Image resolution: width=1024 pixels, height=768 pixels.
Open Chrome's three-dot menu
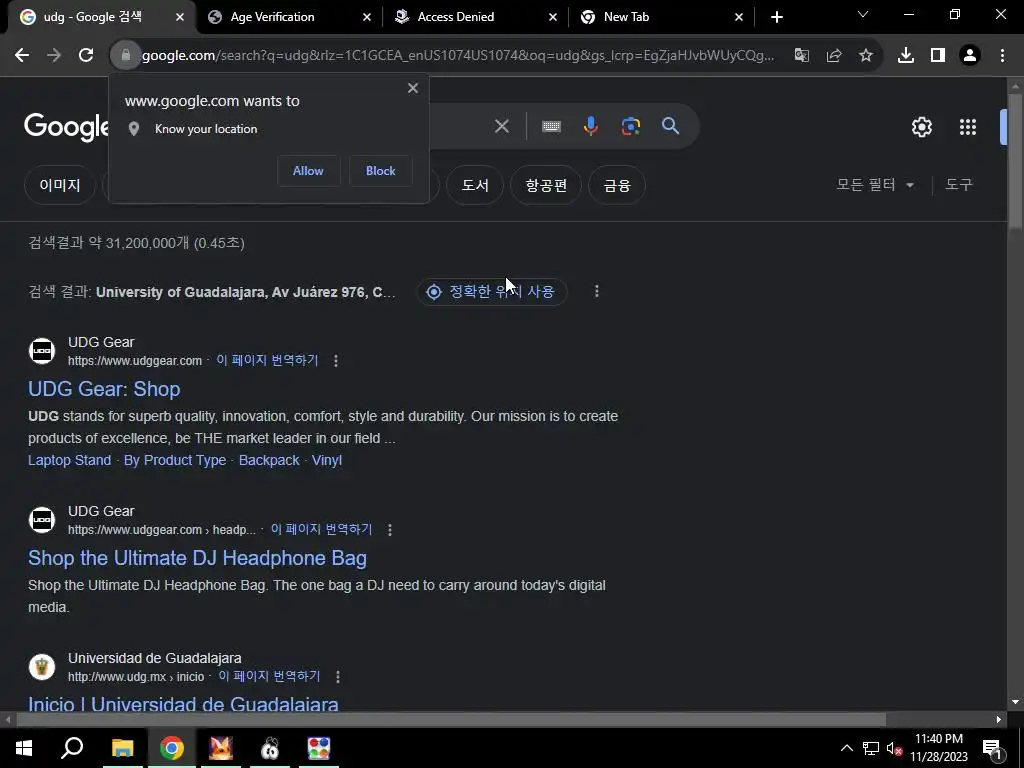(1002, 56)
